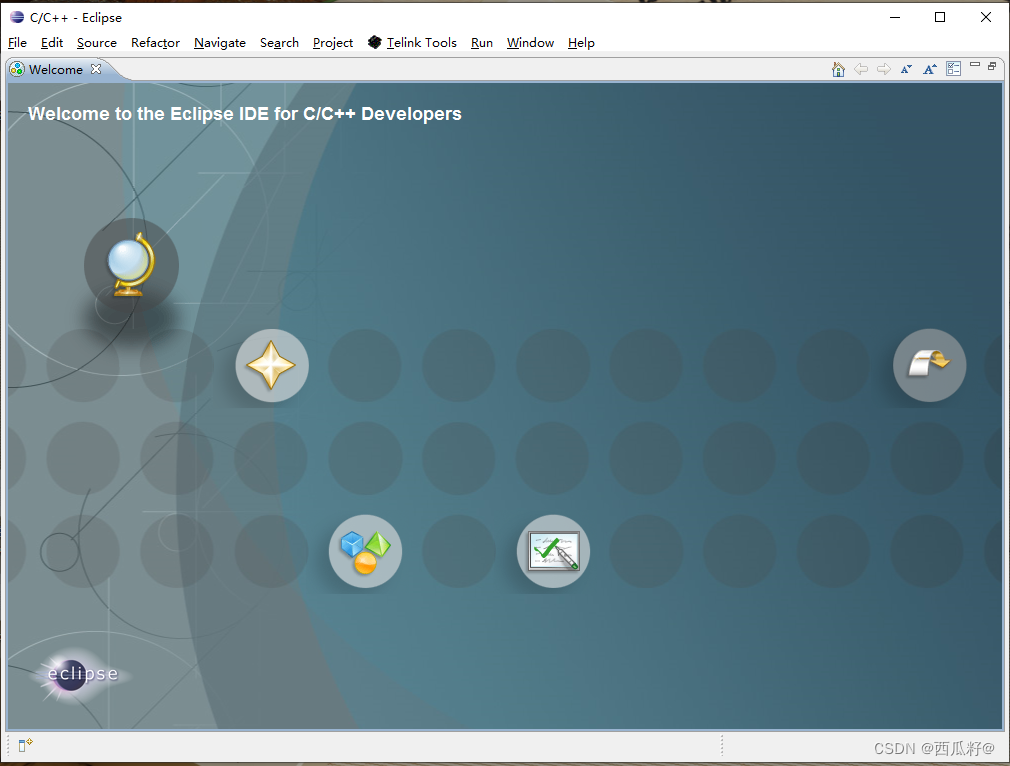Image resolution: width=1010 pixels, height=766 pixels.
Task: Open the Help menu
Action: 581,43
